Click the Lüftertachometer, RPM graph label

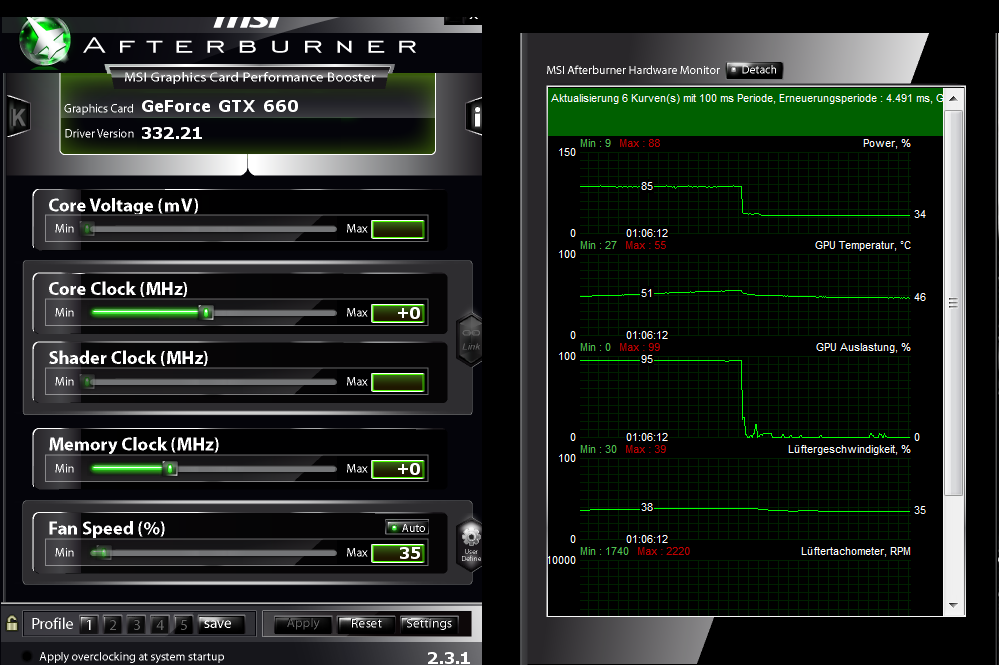pos(855,551)
